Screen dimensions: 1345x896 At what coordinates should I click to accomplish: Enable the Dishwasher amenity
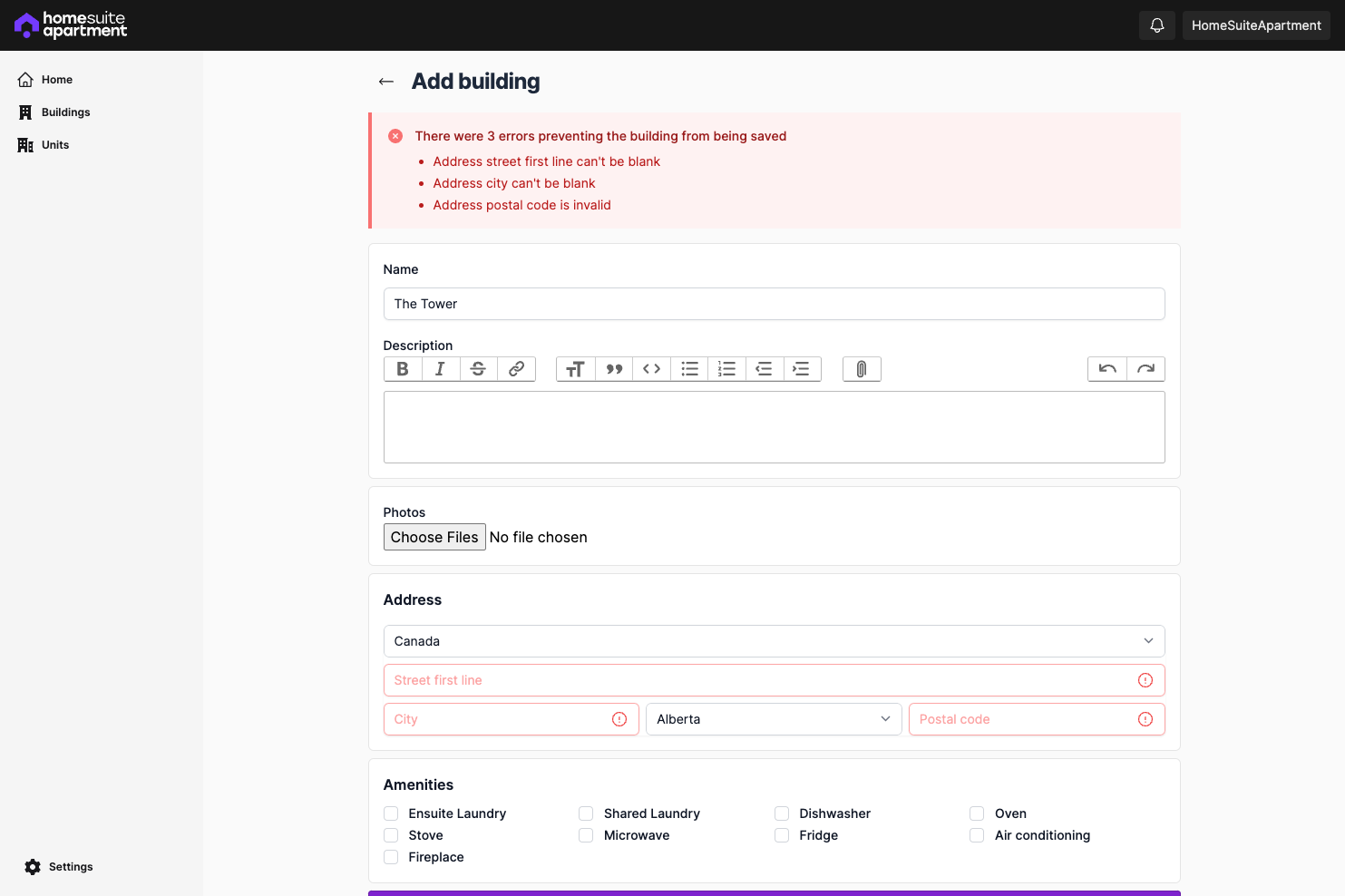click(x=781, y=813)
